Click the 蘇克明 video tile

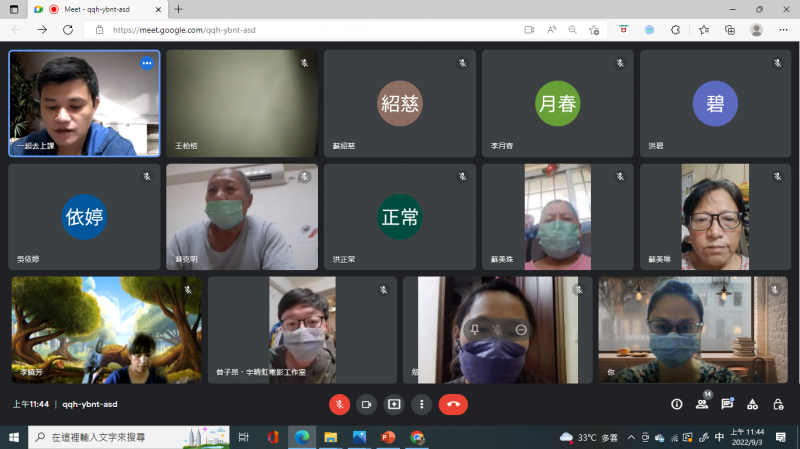coord(242,217)
